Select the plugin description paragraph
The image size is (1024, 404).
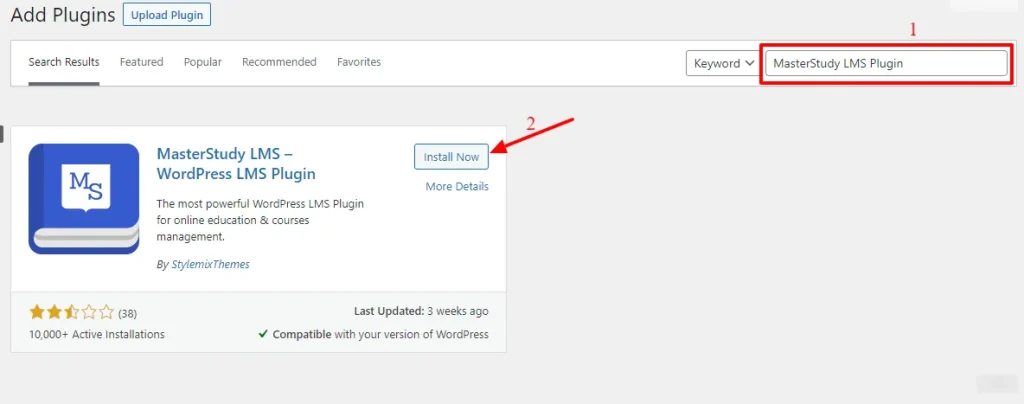pos(260,220)
